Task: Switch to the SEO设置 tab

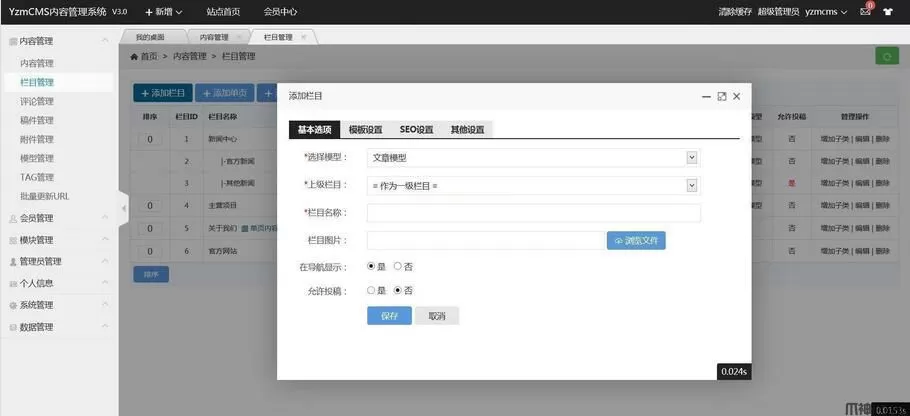Action: (416, 130)
